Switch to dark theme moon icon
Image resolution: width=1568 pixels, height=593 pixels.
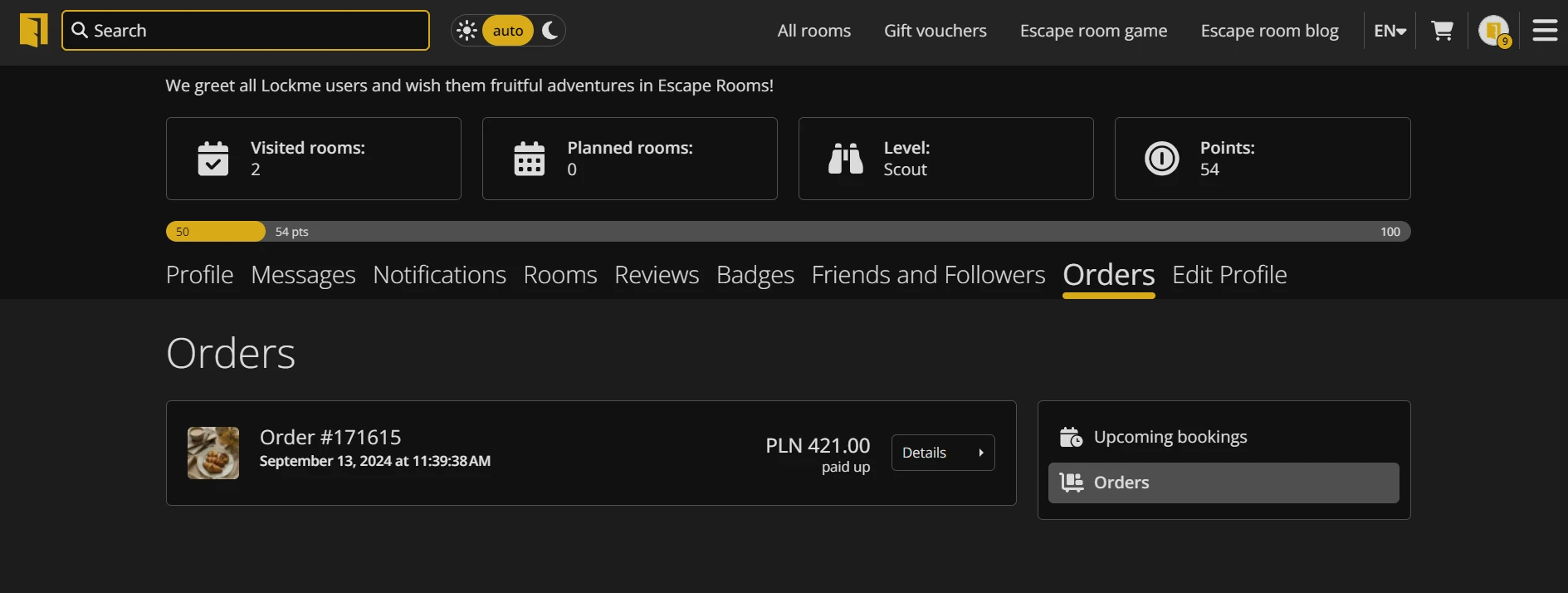click(x=550, y=31)
